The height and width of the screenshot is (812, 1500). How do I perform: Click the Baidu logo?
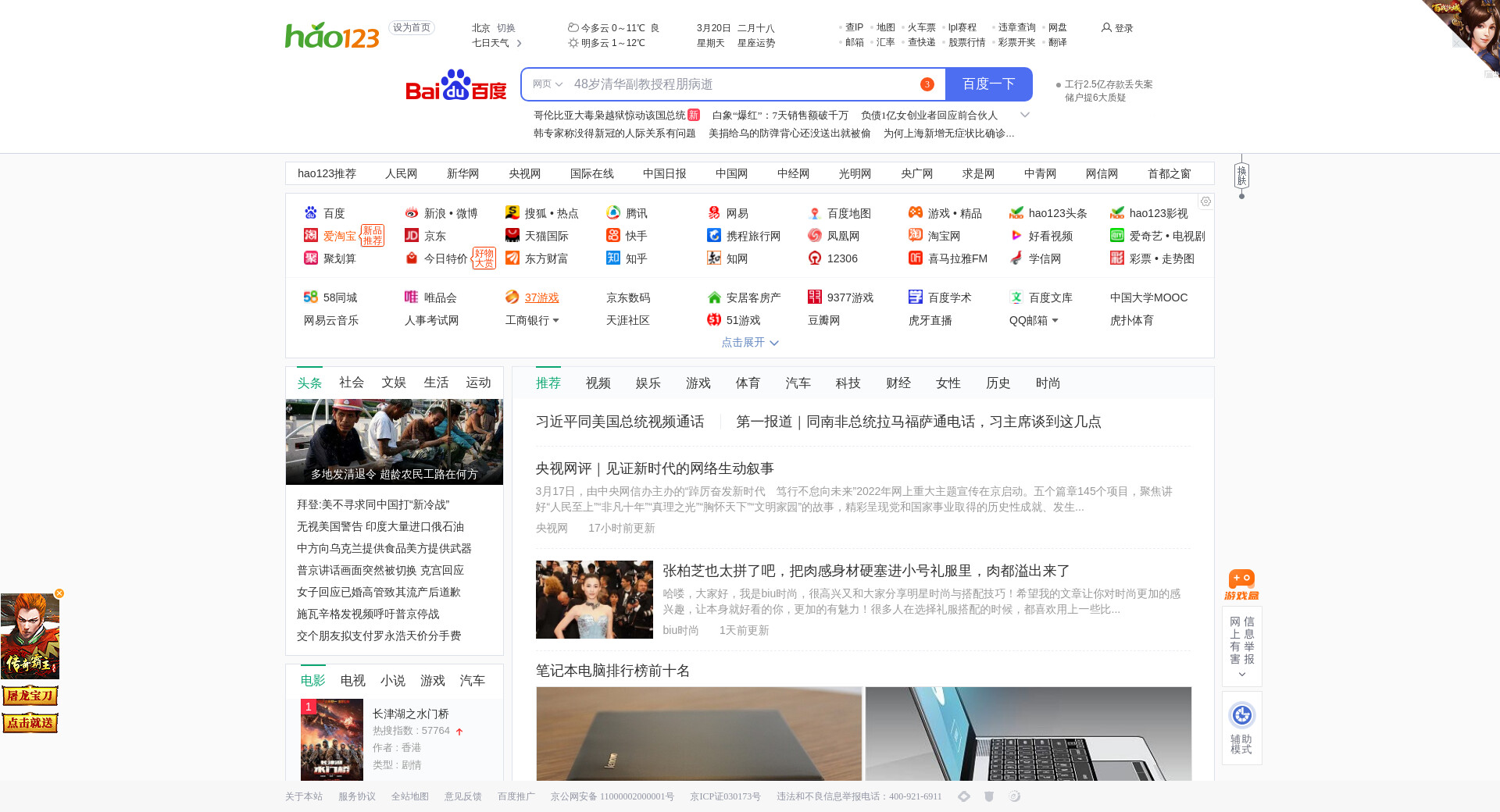[455, 85]
